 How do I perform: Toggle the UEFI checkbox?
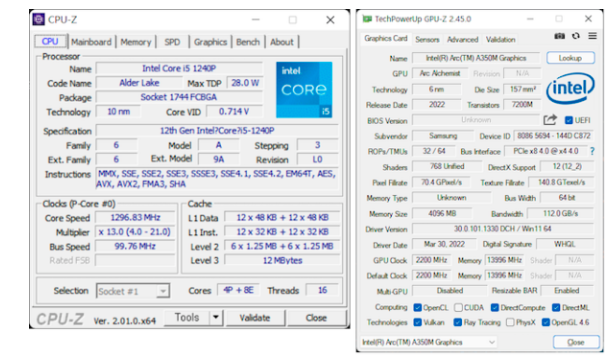pyautogui.click(x=568, y=120)
